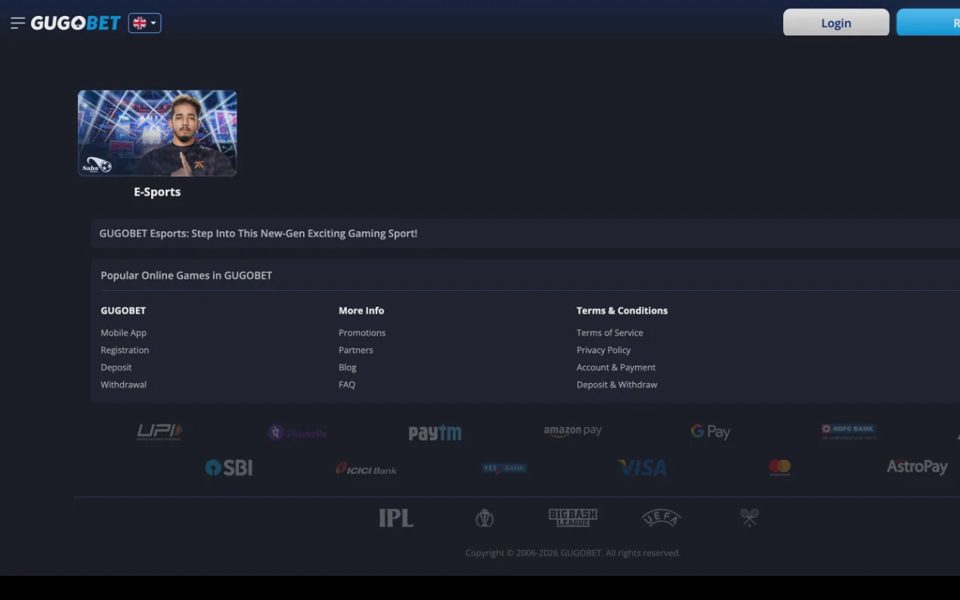Image resolution: width=960 pixels, height=600 pixels.
Task: Click the GUGOBET logo
Action: tap(75, 23)
